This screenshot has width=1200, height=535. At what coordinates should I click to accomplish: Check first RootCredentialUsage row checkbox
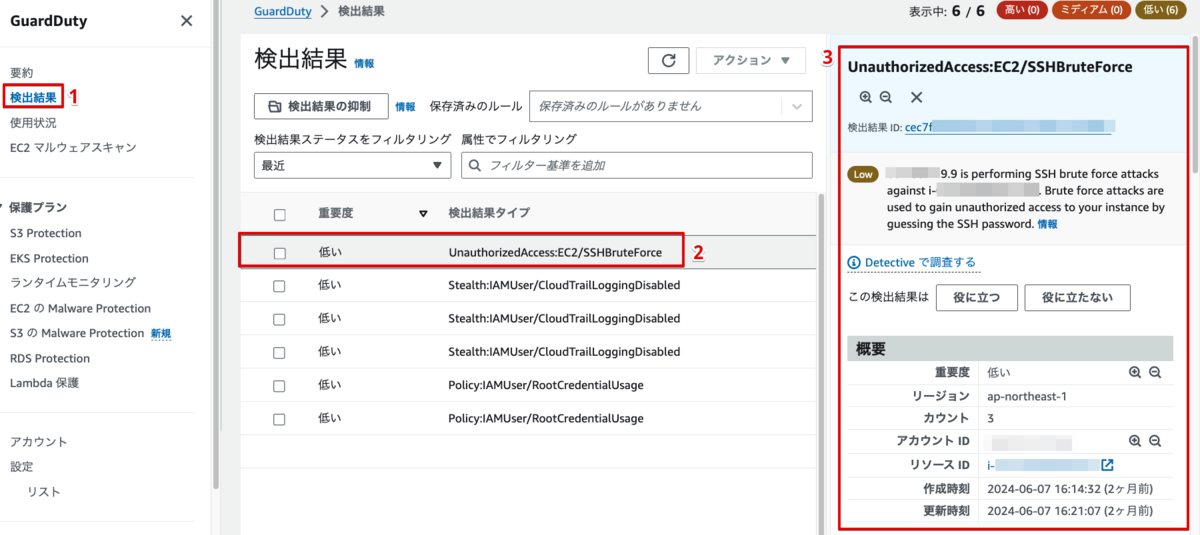coord(280,385)
